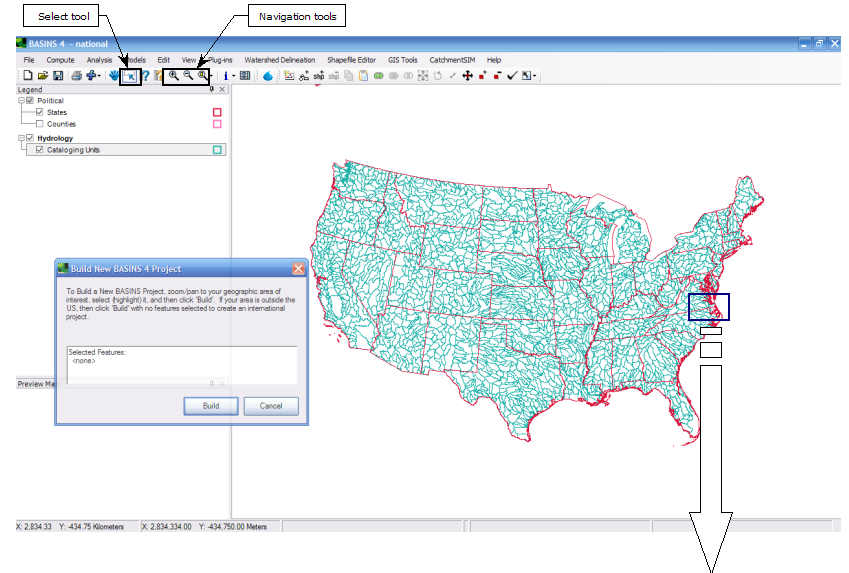Toggle the Cataloging Units layer checkbox

coord(40,150)
